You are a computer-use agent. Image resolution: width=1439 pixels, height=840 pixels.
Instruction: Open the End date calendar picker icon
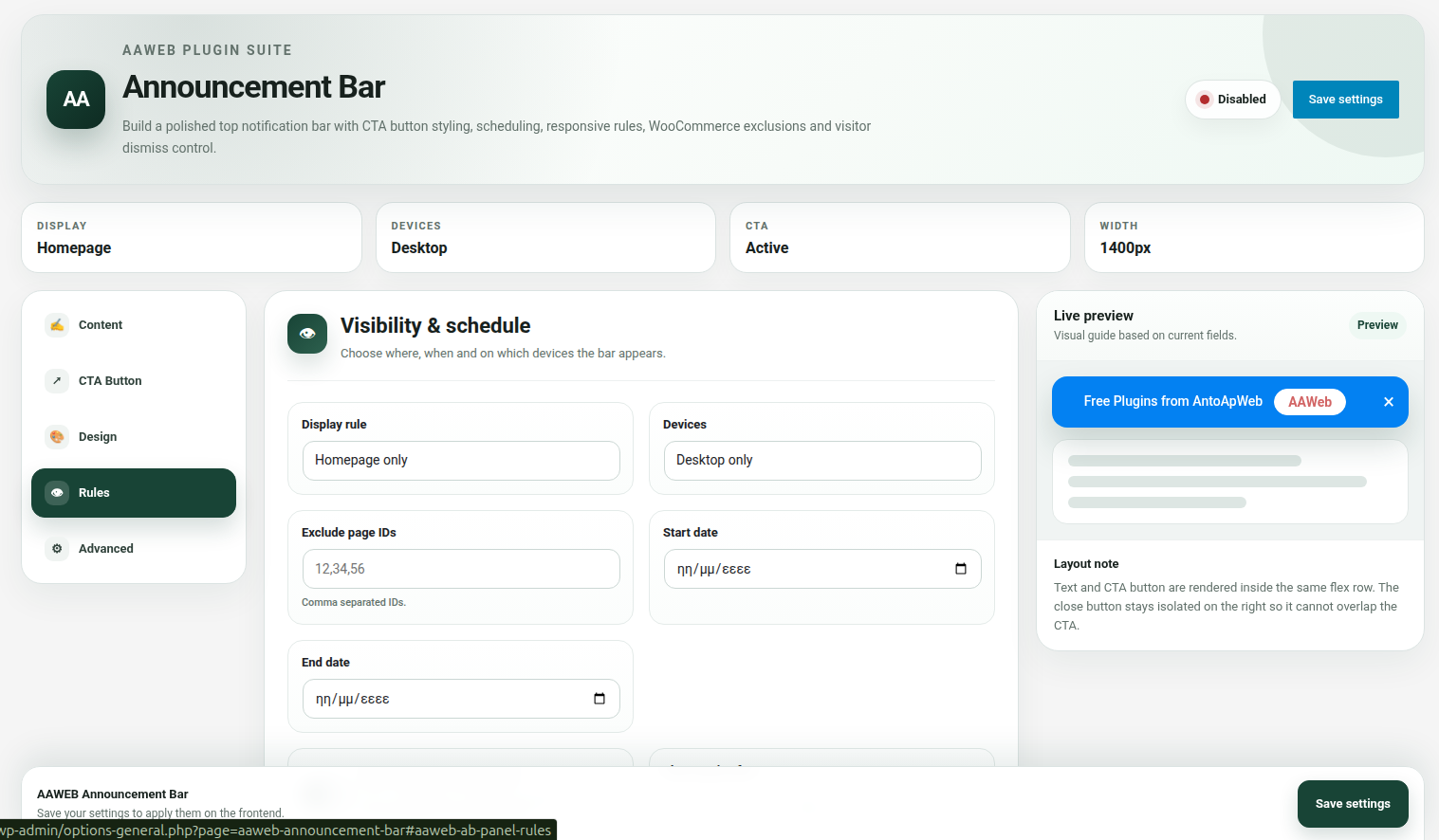coord(600,699)
